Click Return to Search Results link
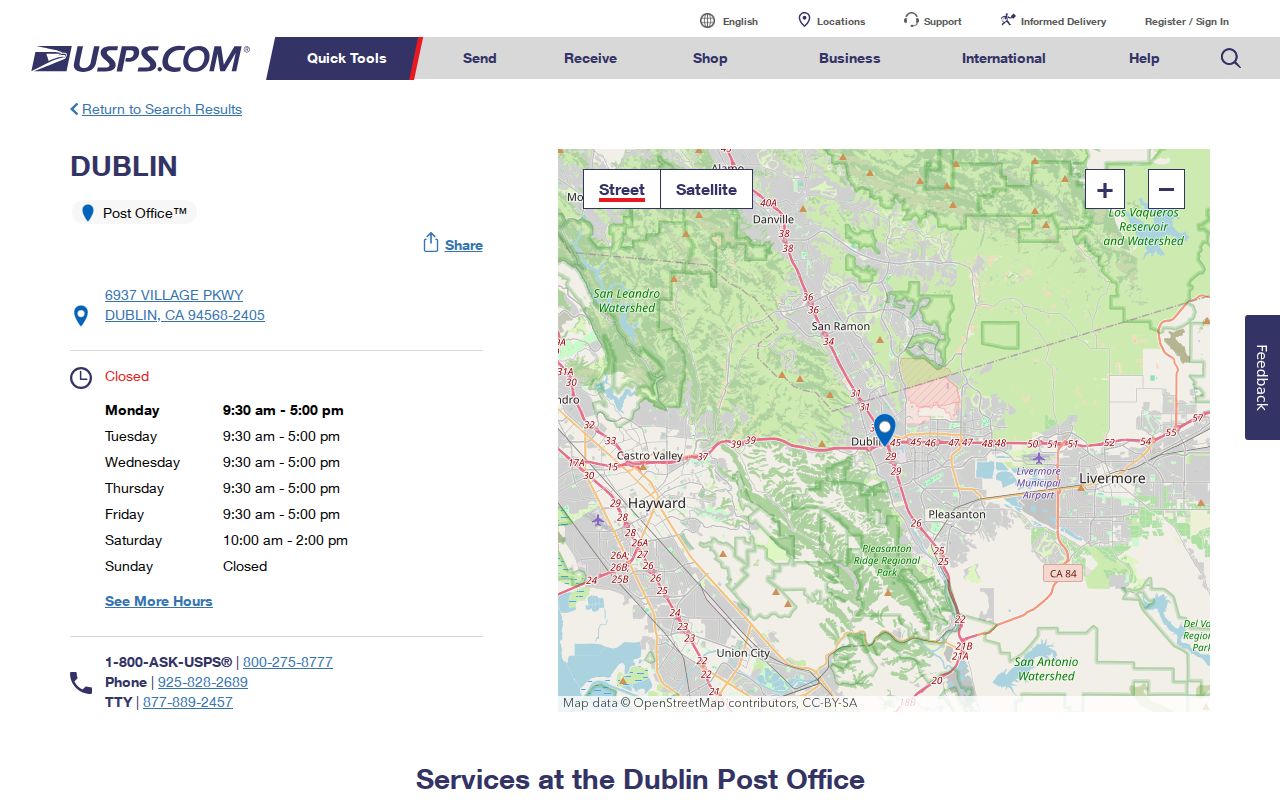This screenshot has height=800, width=1280. point(162,109)
